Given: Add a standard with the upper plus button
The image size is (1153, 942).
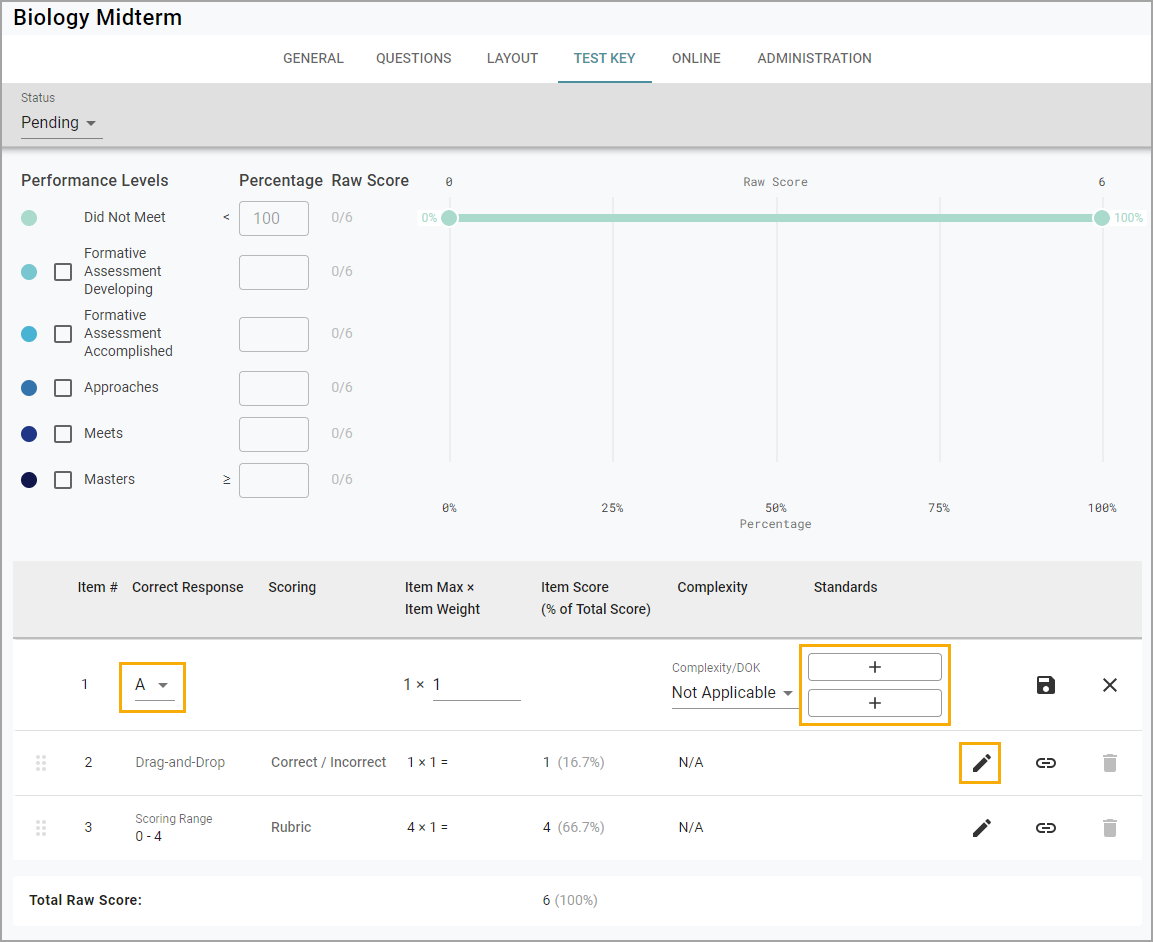Looking at the screenshot, I should 874,667.
